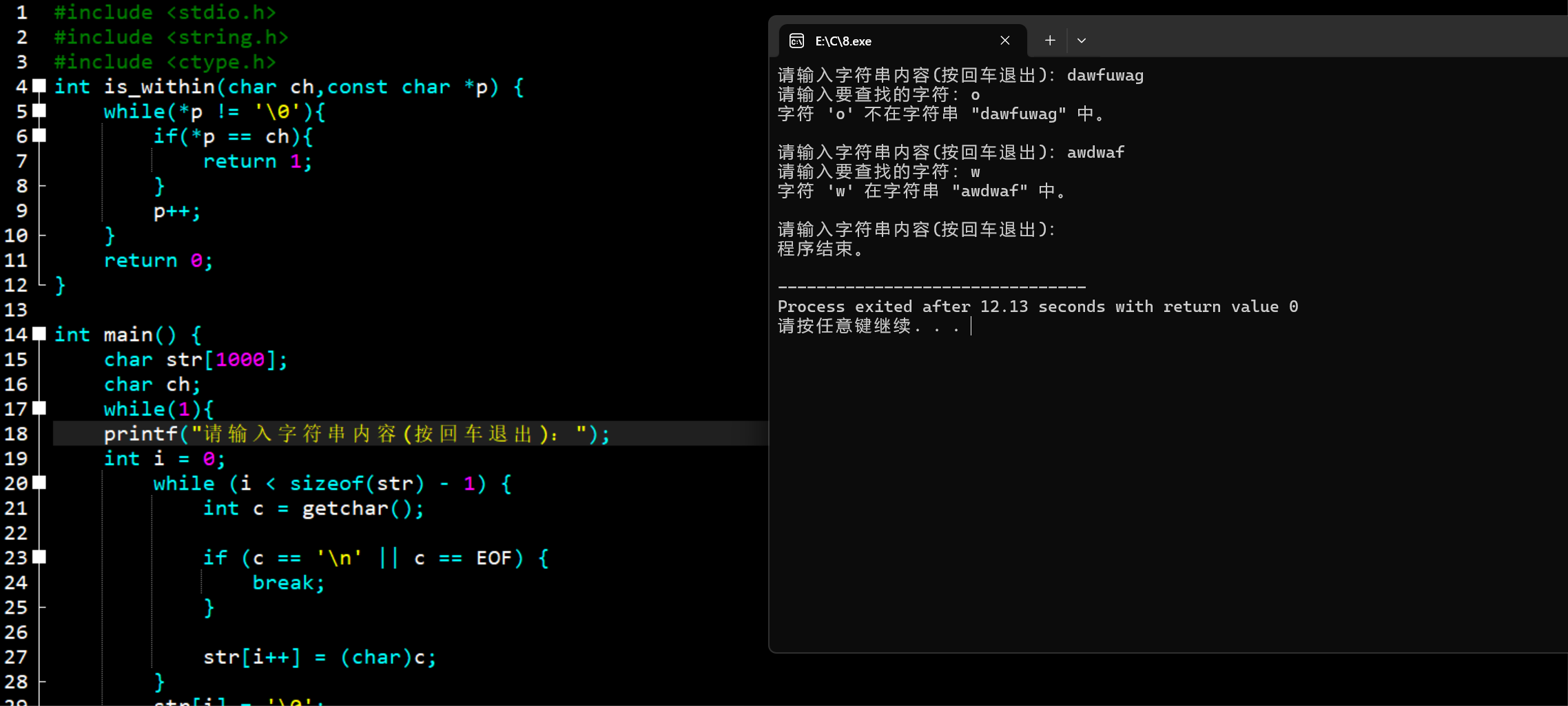Click the fold marker square beside line 14
This screenshot has height=706, width=1568.
(x=39, y=334)
